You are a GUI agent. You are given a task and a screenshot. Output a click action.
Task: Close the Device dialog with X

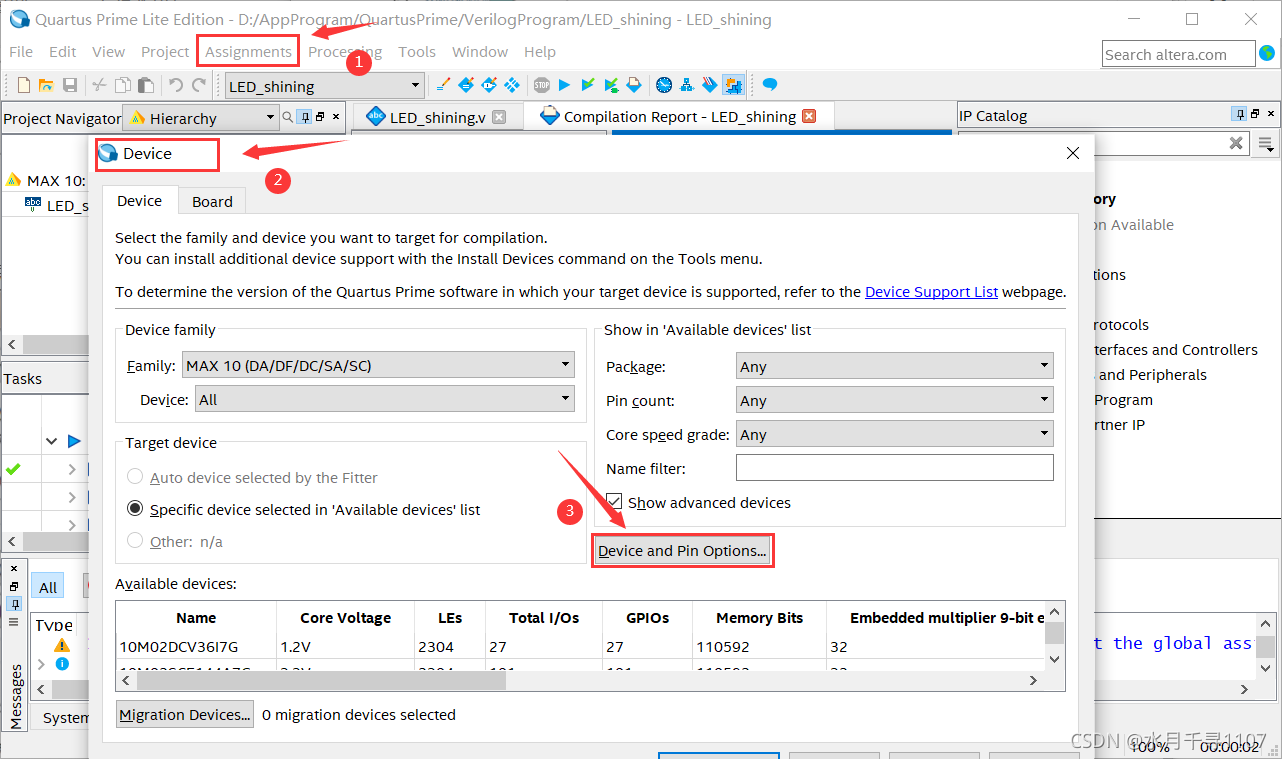1073,153
